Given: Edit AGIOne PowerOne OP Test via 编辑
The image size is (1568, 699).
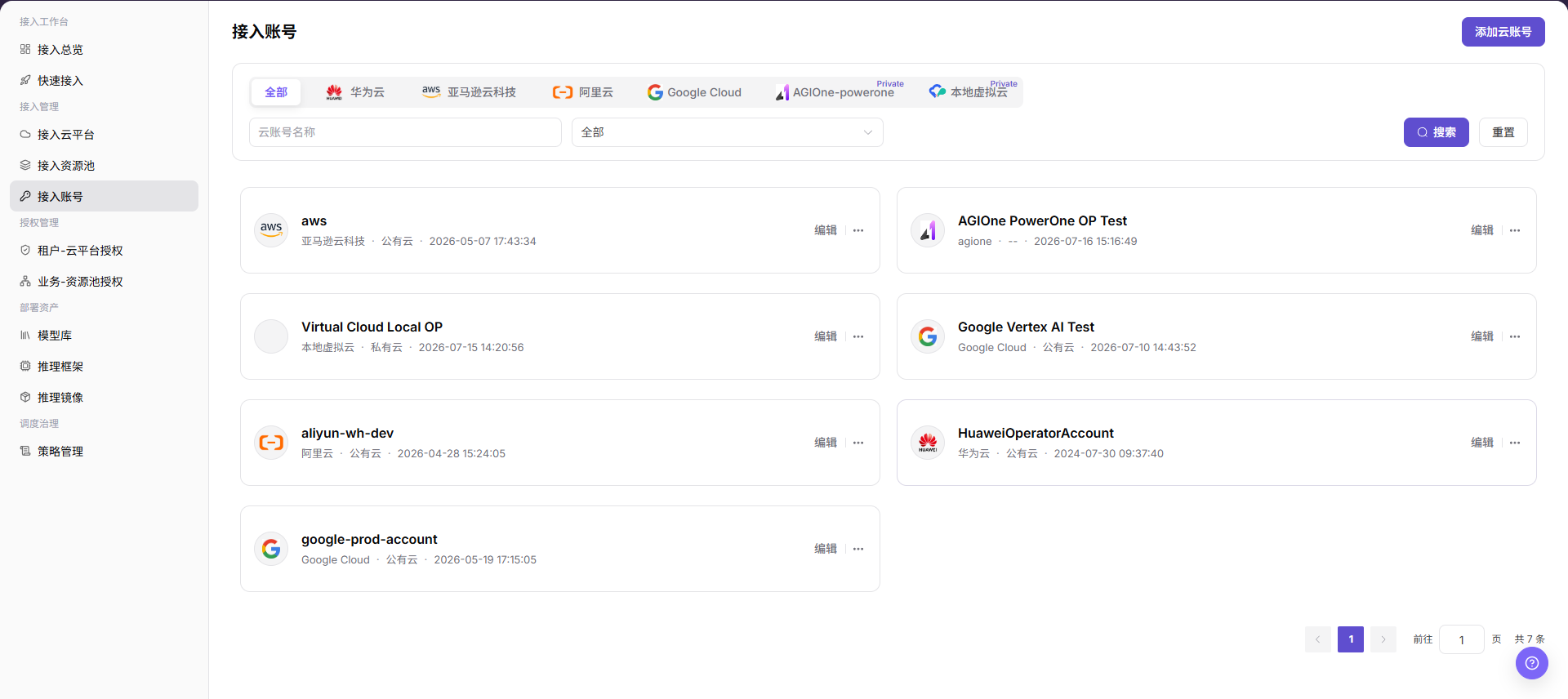Looking at the screenshot, I should pyautogui.click(x=1482, y=230).
